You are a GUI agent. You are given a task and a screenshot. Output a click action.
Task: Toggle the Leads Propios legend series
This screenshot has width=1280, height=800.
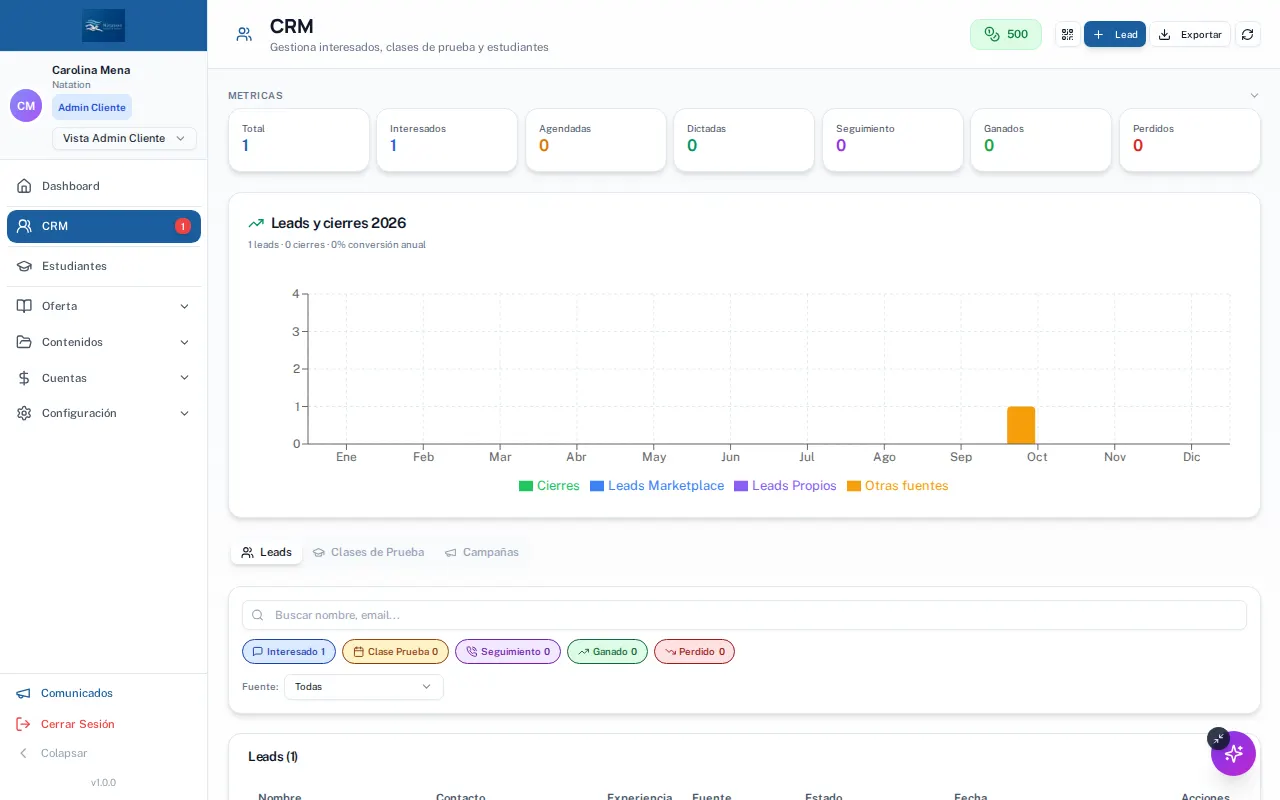(x=785, y=486)
